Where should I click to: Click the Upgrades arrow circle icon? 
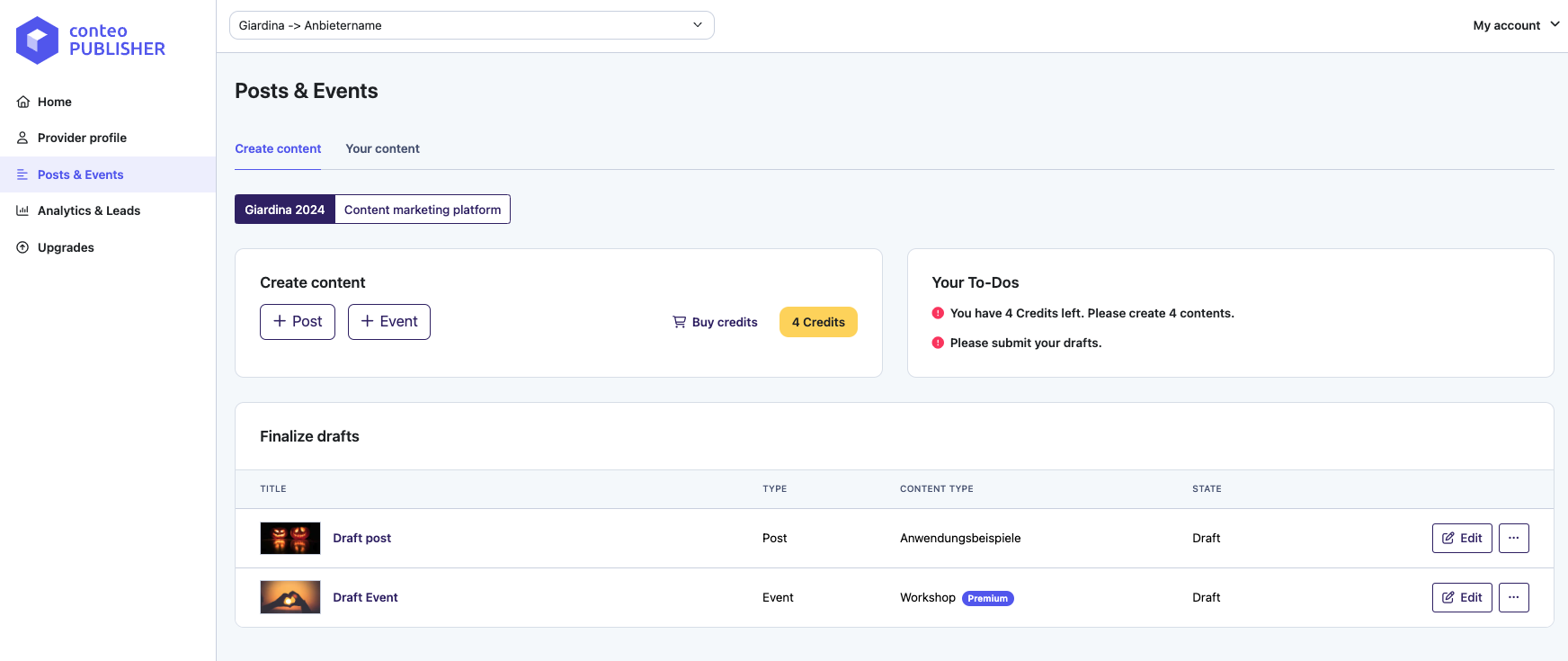click(22, 247)
